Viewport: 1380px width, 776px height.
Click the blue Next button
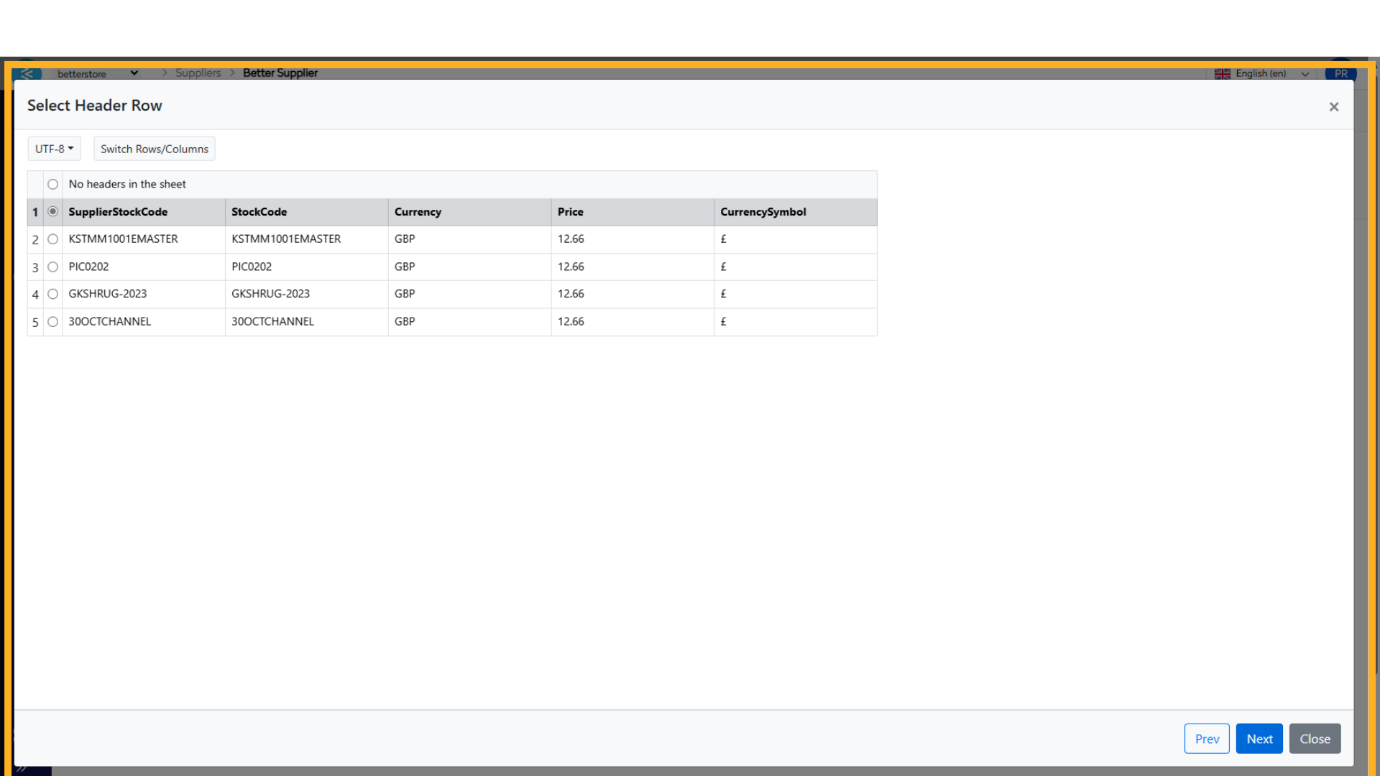1259,739
